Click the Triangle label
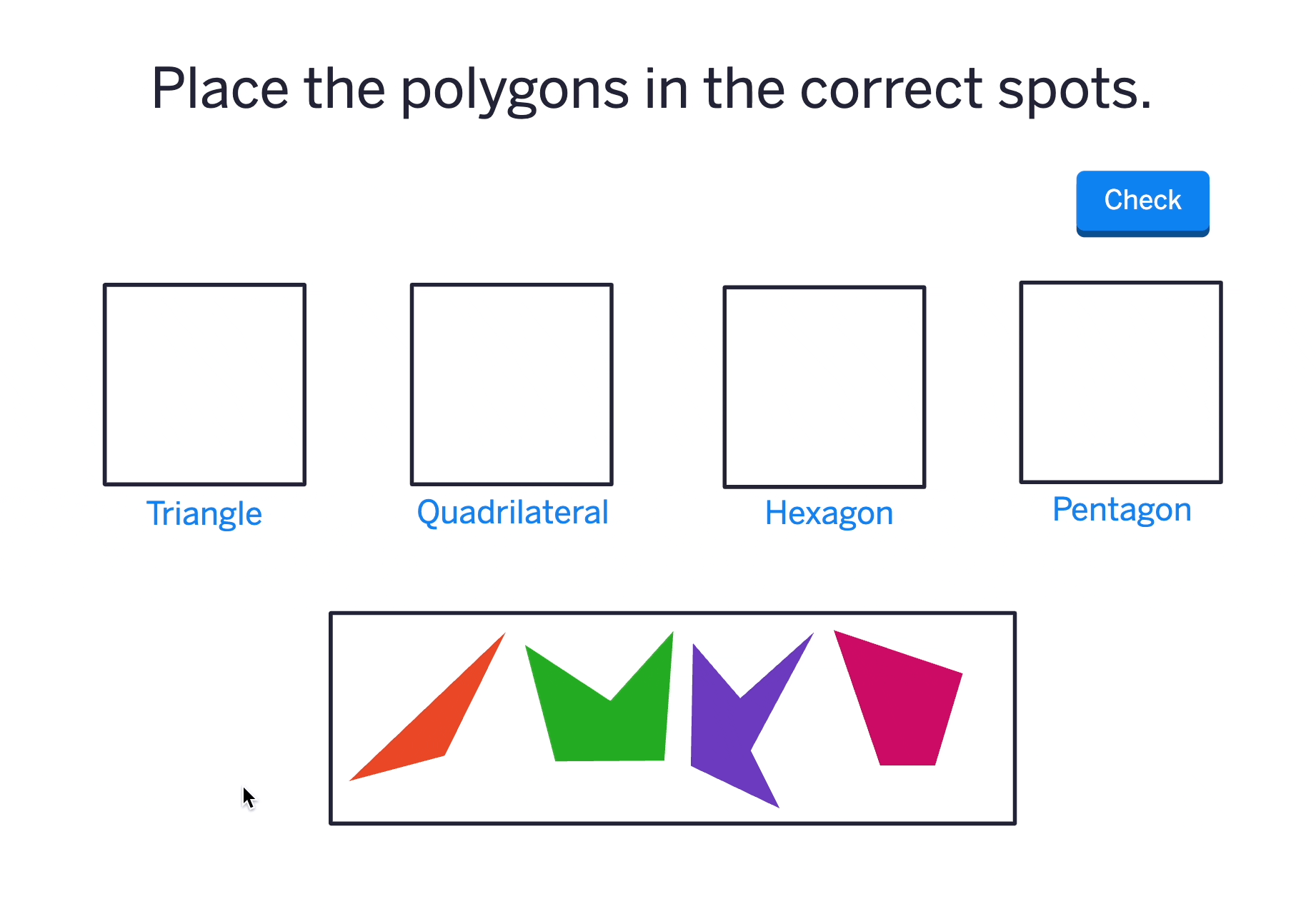 (204, 514)
